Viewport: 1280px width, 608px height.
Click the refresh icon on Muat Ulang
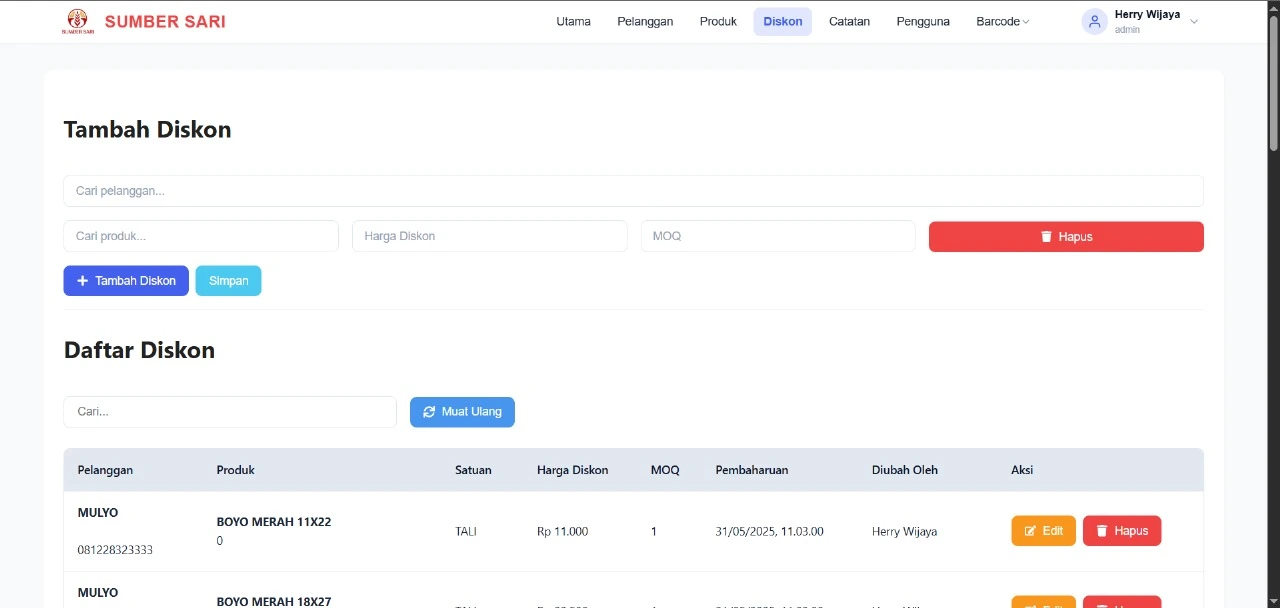(x=429, y=412)
